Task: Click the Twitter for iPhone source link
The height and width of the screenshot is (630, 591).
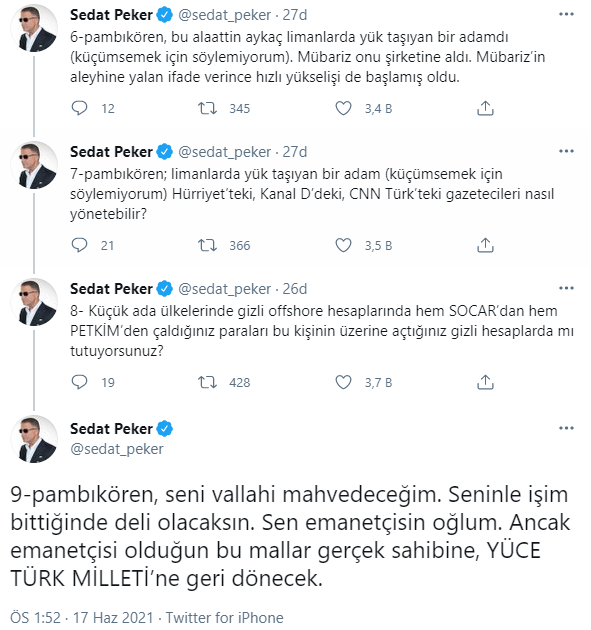Action: pos(225,618)
